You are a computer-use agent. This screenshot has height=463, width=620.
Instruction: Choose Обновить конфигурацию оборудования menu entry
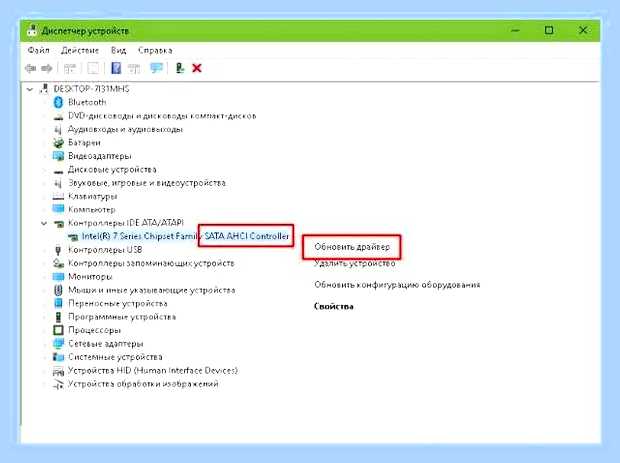point(397,285)
